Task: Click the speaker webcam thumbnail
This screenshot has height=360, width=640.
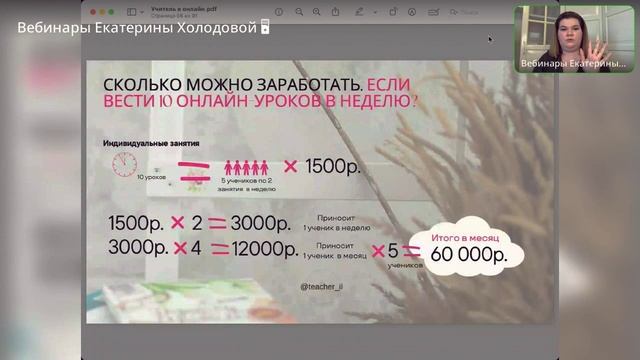Action: [574, 39]
